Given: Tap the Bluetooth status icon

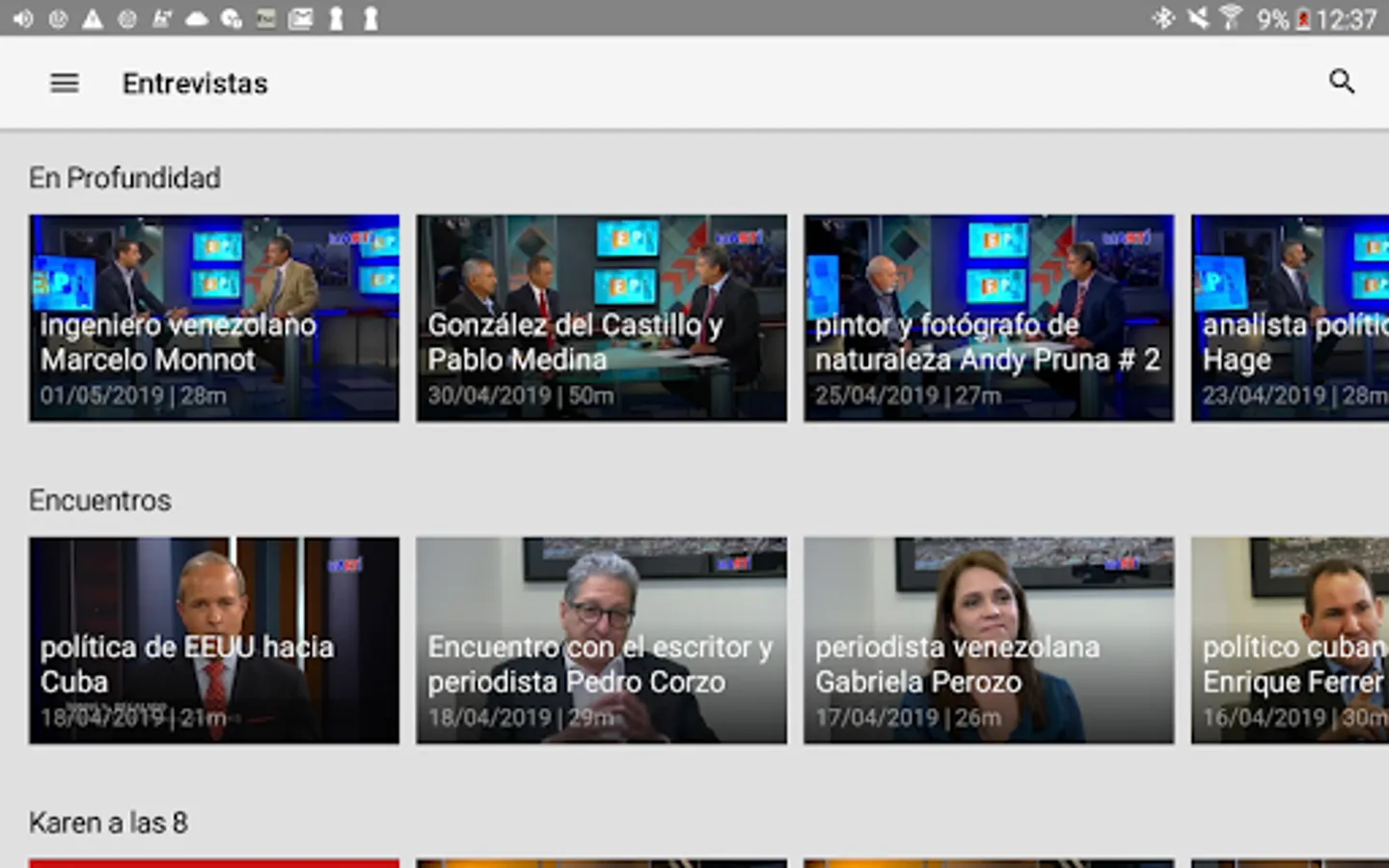Looking at the screenshot, I should click(x=1163, y=18).
